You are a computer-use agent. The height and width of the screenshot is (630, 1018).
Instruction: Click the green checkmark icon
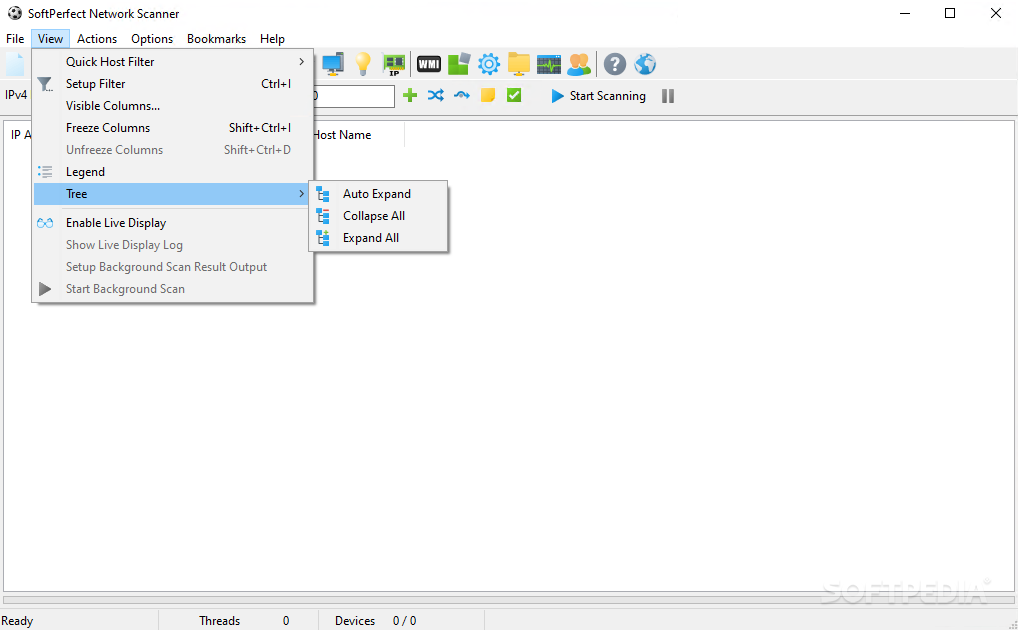(514, 95)
